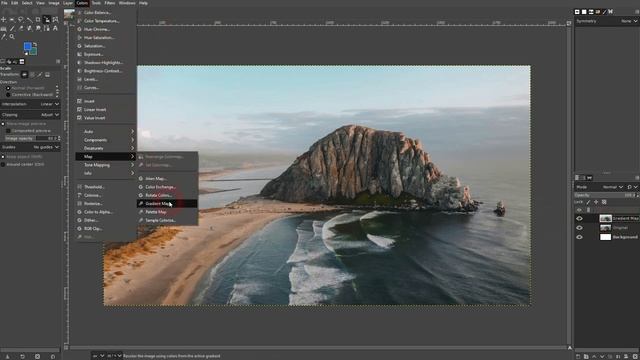Choose Gradient Map from Map submenu
640x360 pixels.
pos(167,204)
